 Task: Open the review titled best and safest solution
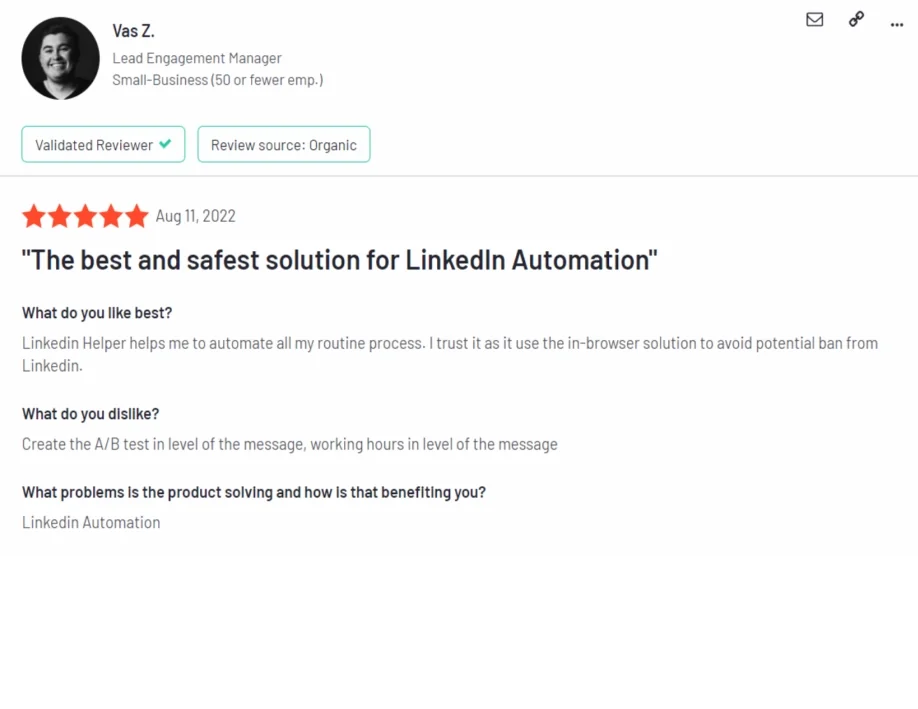340,259
